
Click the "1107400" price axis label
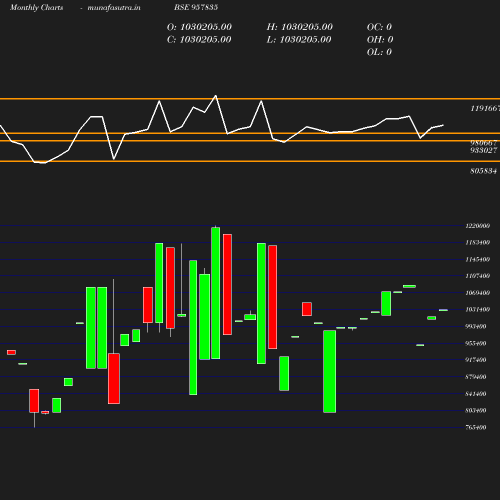pyautogui.click(x=478, y=276)
